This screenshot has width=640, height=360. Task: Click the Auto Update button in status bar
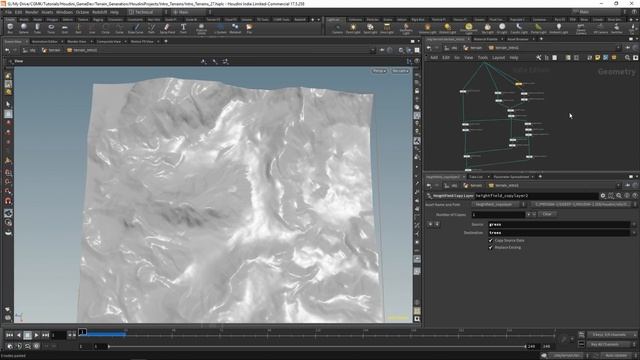(616, 356)
